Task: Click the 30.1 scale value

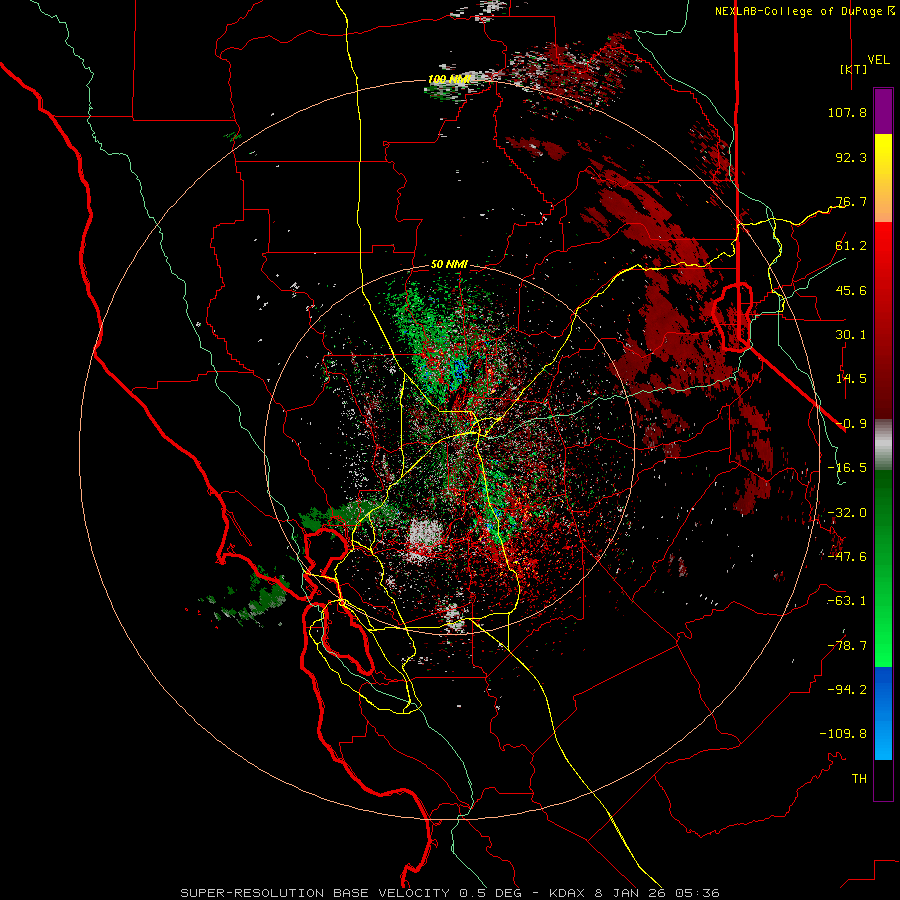Action: pos(851,335)
